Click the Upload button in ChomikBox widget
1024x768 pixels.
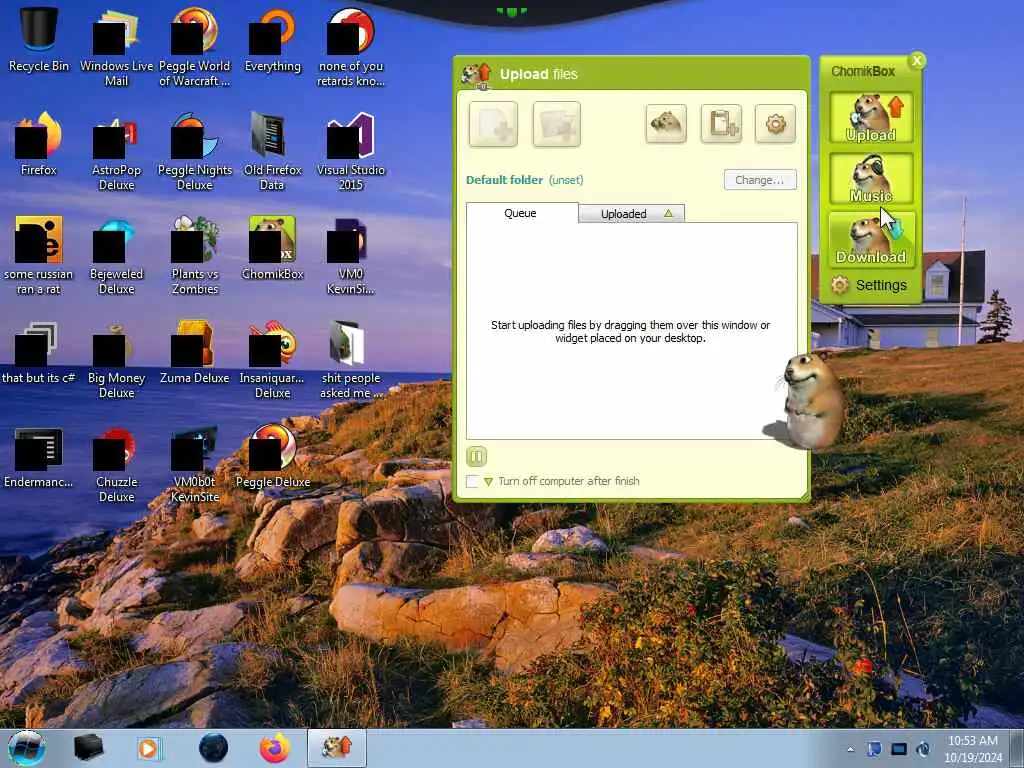[x=871, y=118]
